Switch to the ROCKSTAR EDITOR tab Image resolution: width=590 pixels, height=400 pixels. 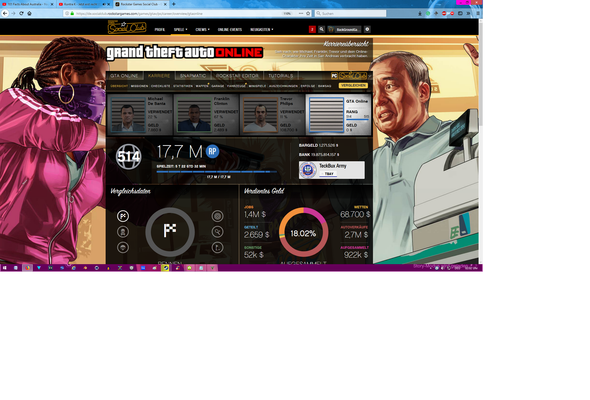237,76
